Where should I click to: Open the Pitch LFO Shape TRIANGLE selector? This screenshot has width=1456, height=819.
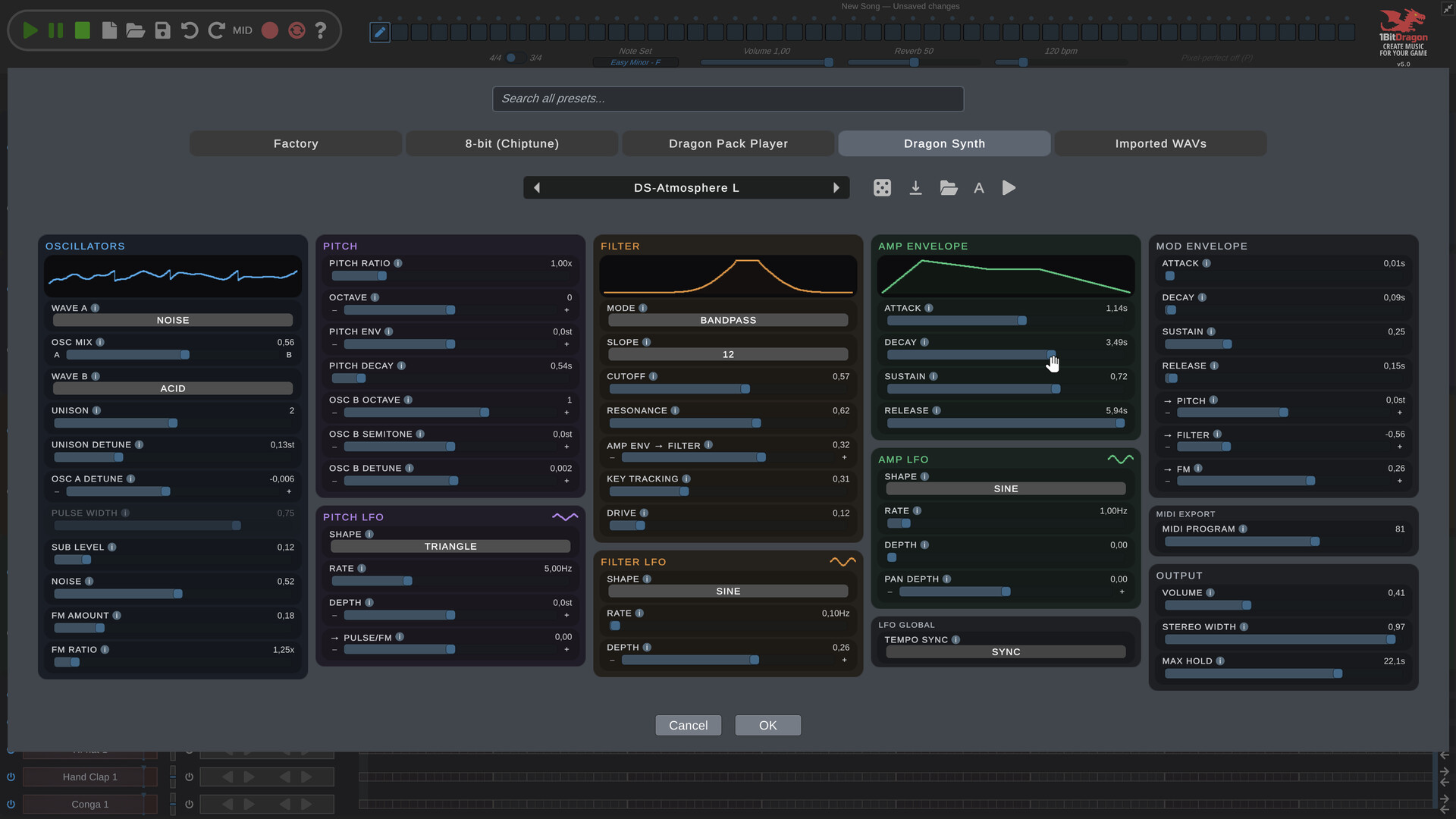(450, 547)
